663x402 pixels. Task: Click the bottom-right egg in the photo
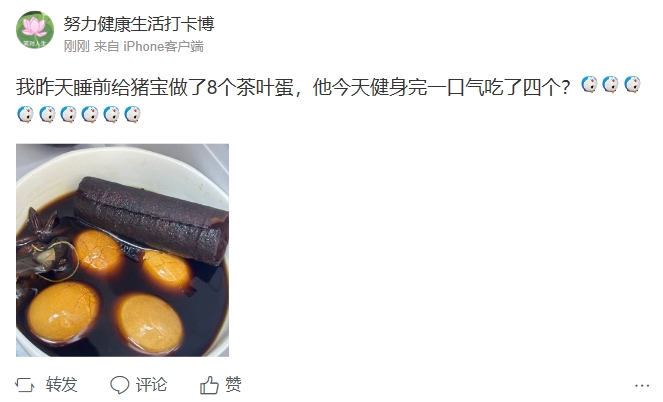[x=149, y=323]
